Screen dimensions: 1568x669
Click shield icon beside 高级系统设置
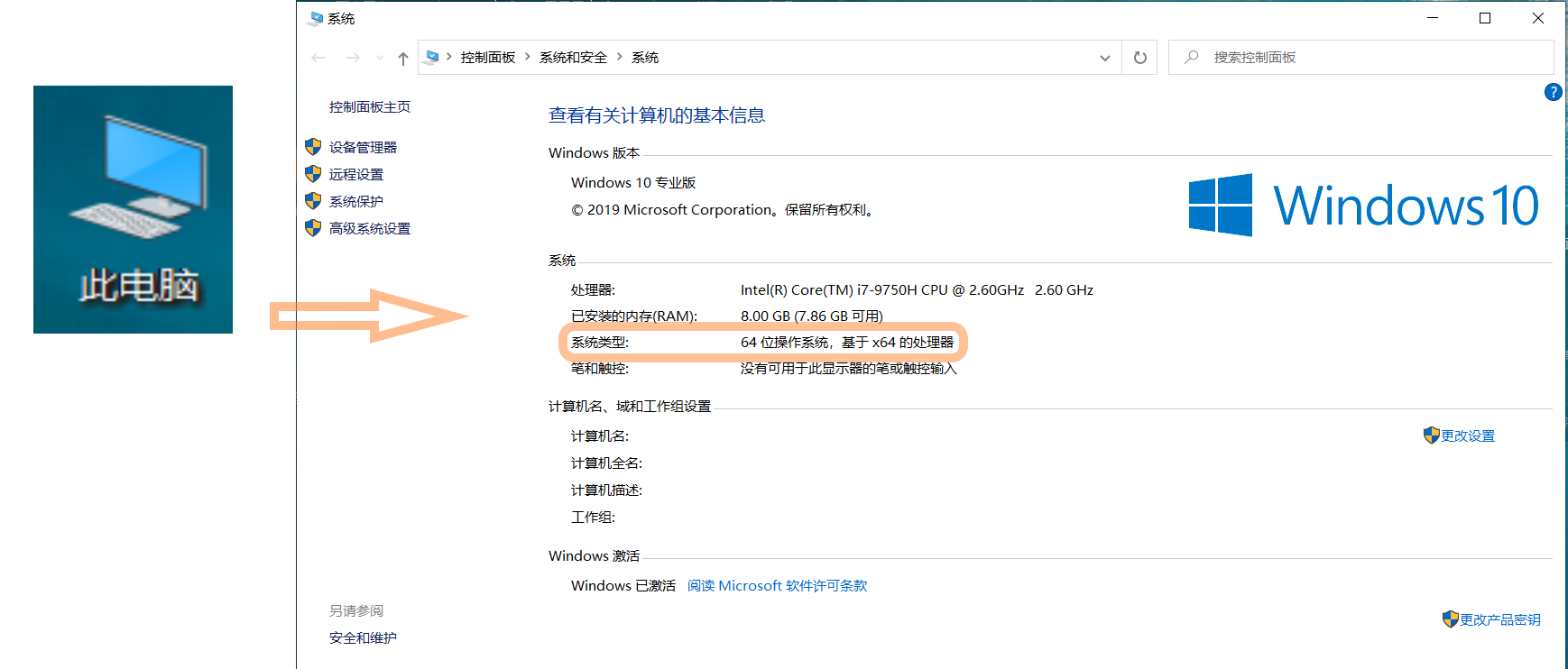(313, 227)
